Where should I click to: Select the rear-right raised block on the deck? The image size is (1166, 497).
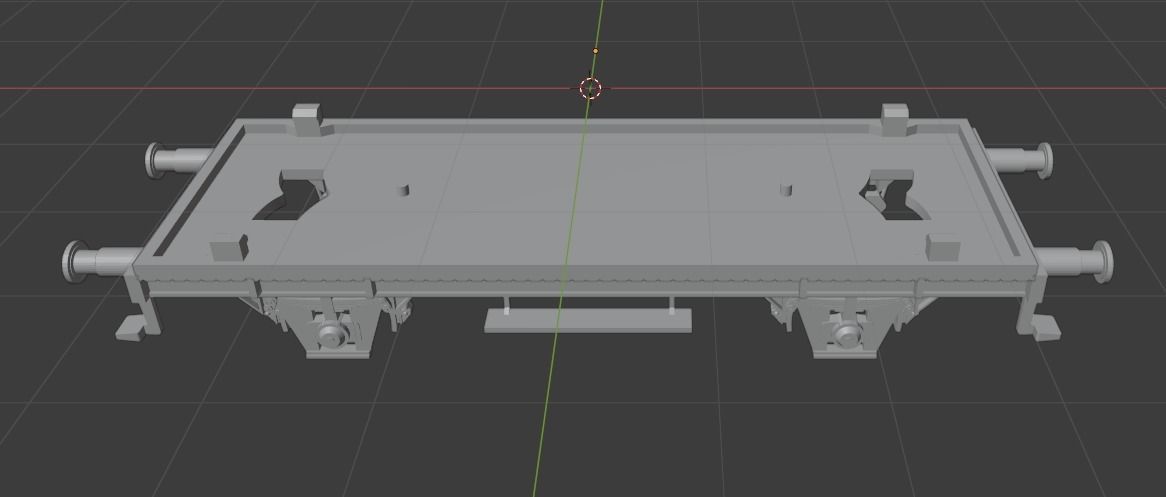[x=895, y=120]
